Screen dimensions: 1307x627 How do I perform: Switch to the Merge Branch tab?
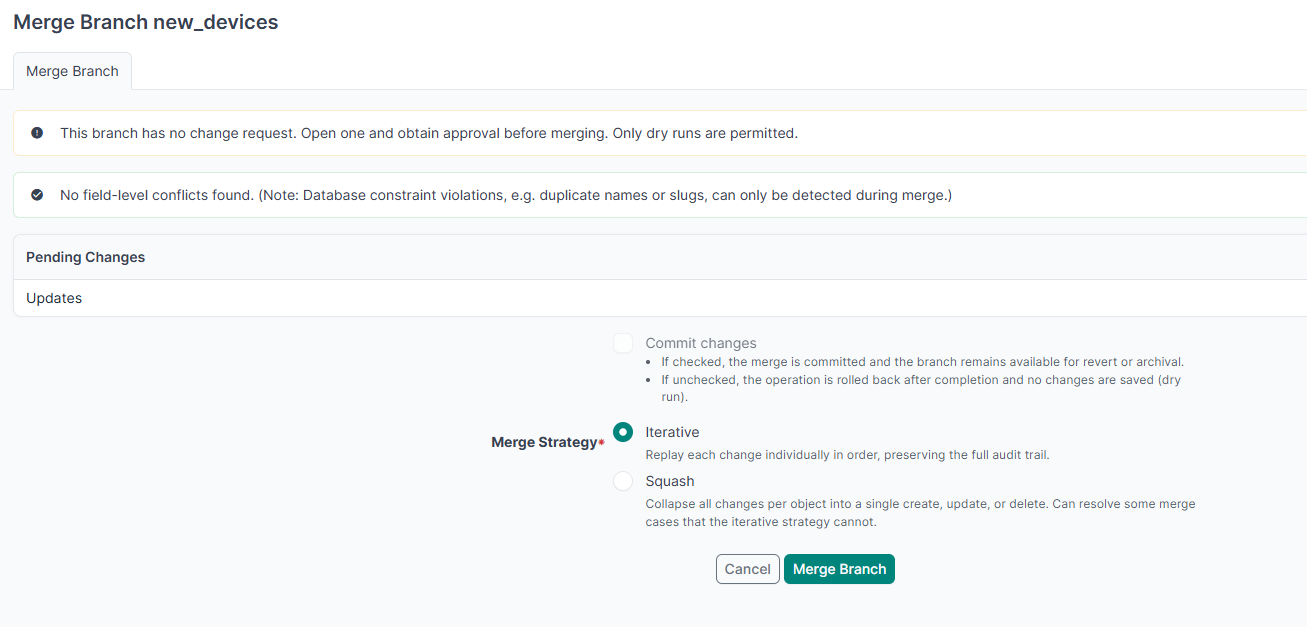72,71
